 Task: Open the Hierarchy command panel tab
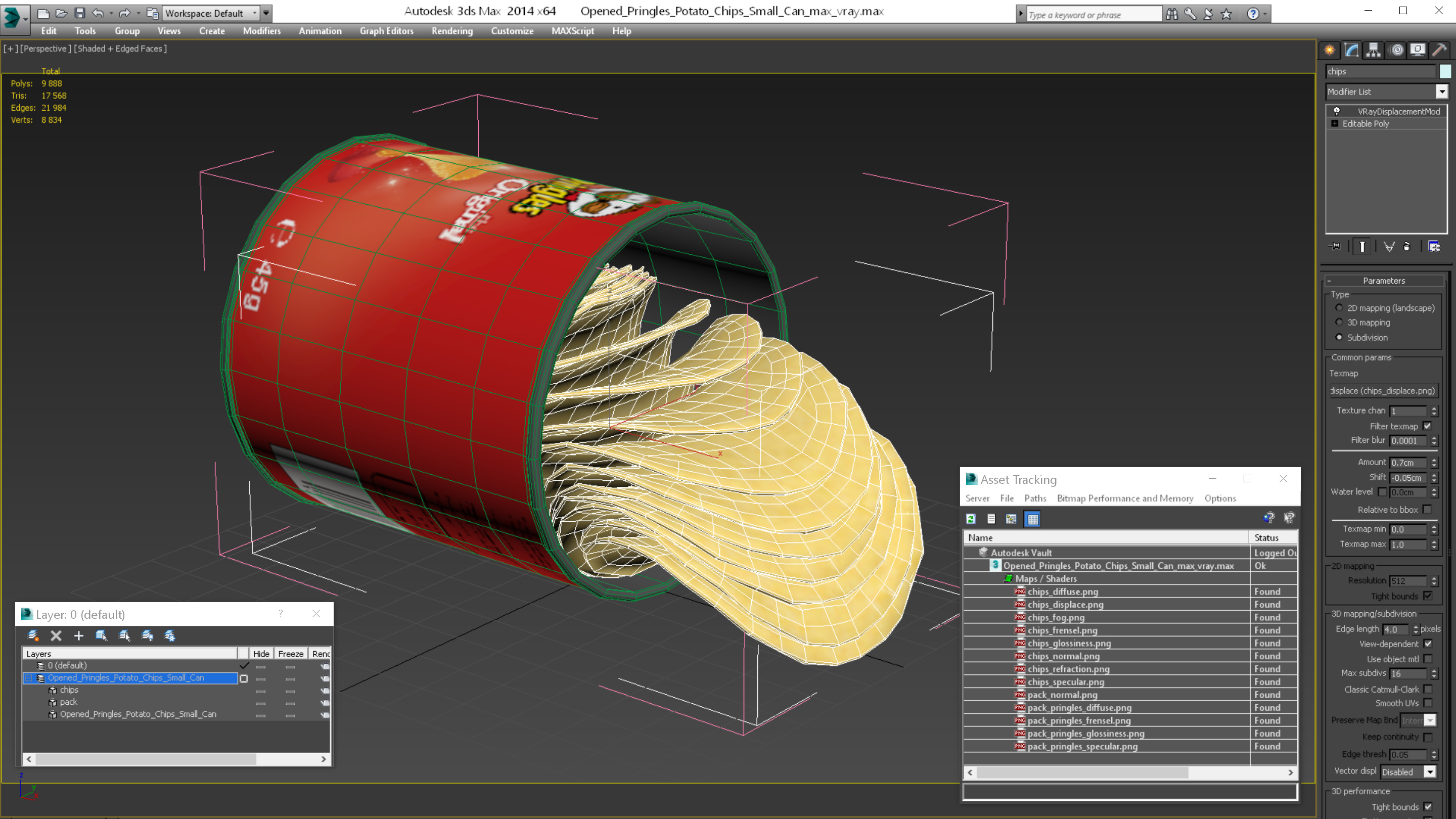click(1374, 51)
